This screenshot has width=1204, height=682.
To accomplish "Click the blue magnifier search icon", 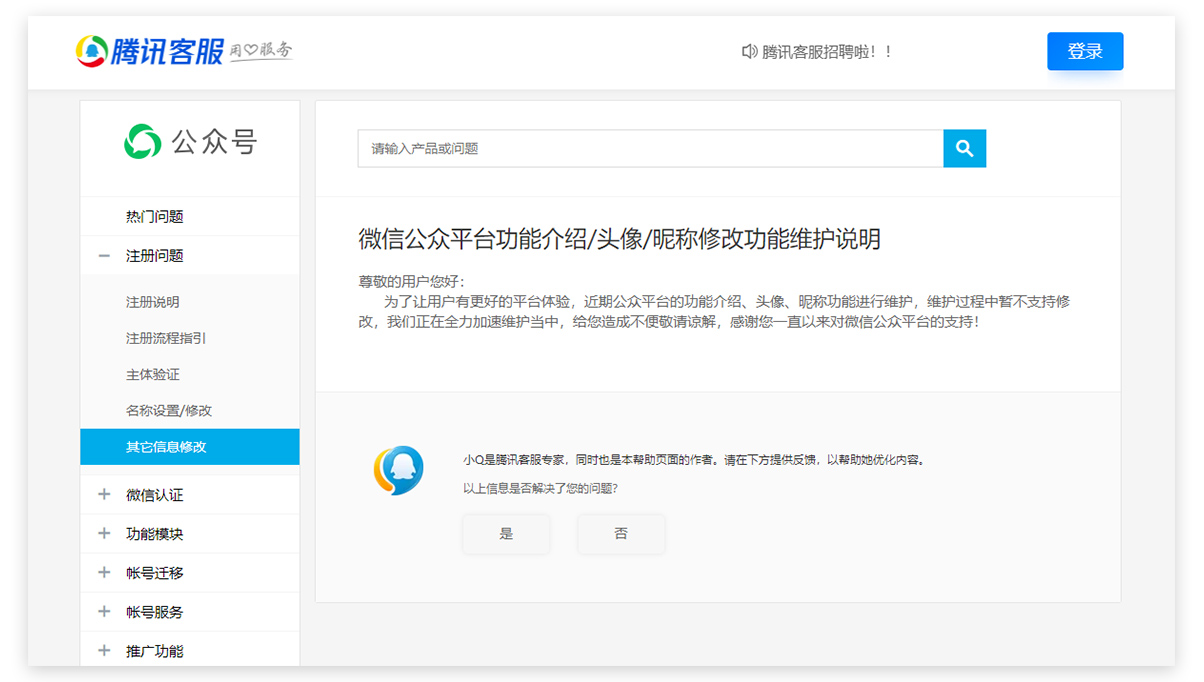I will pos(964,148).
